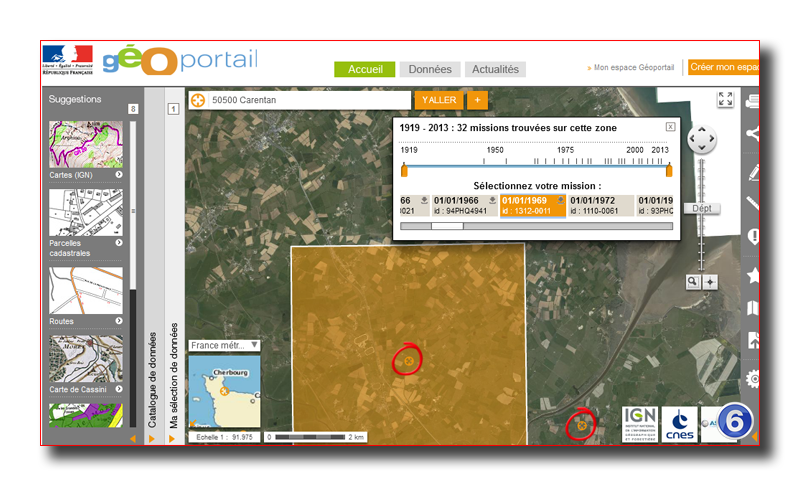
Task: Expand the Catalogue de données panel arrow
Action: pyautogui.click(x=152, y=439)
